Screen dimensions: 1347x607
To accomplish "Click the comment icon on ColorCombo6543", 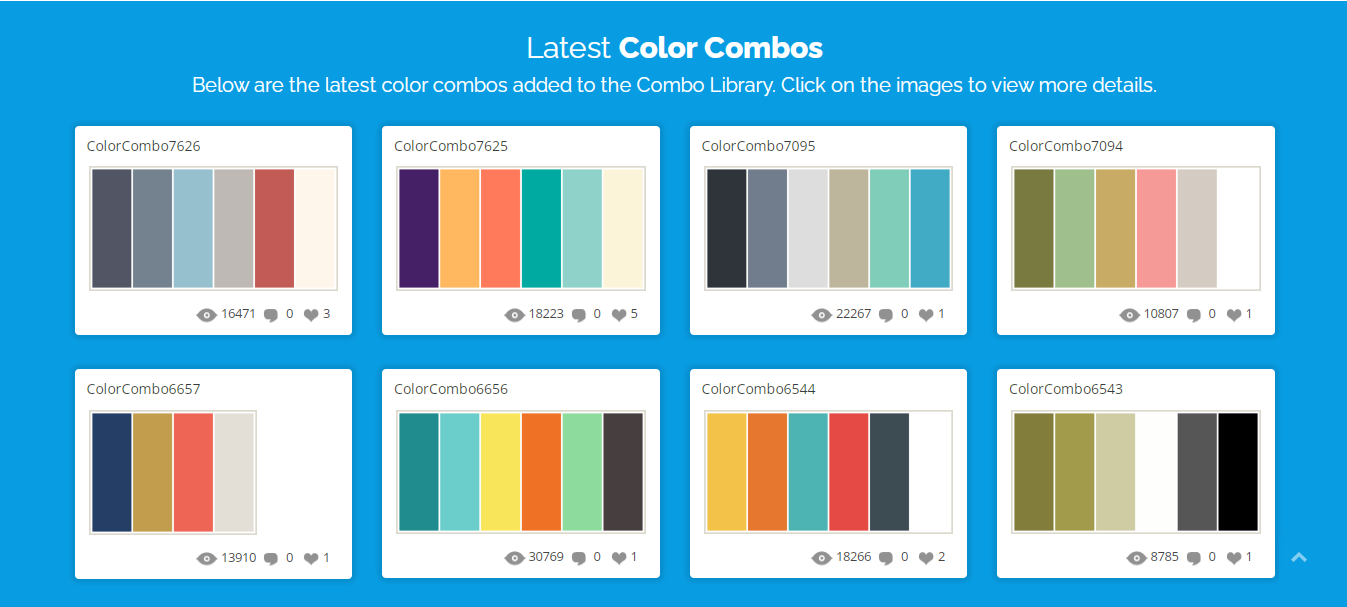I will pyautogui.click(x=1193, y=559).
